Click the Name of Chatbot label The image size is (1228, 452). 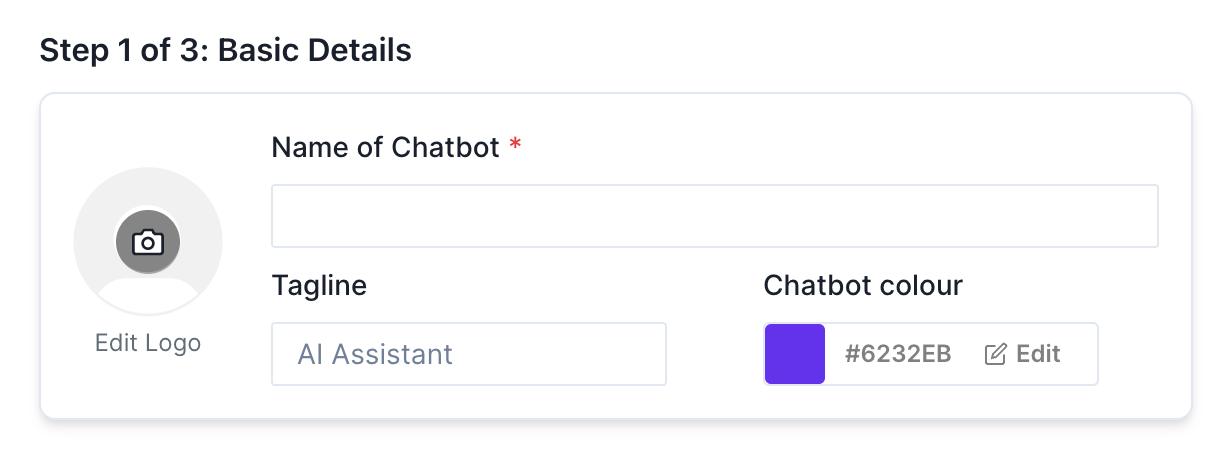click(x=385, y=148)
